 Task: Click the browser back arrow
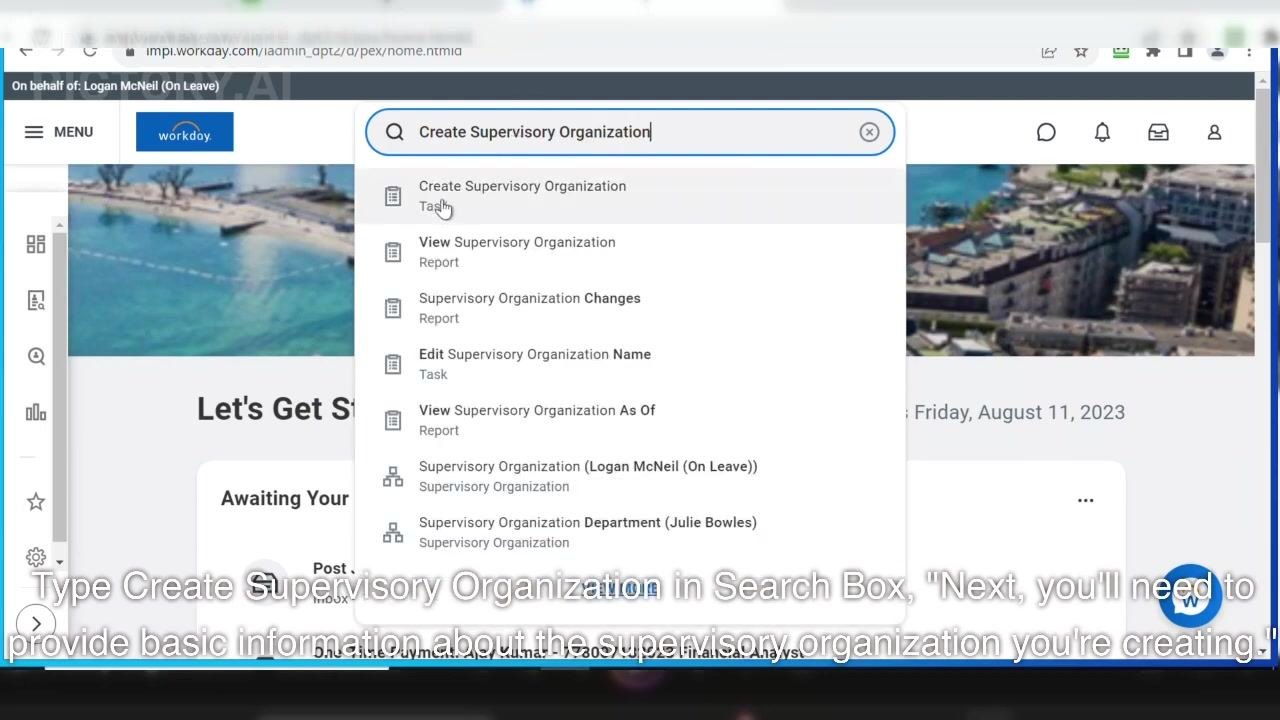pyautogui.click(x=26, y=51)
